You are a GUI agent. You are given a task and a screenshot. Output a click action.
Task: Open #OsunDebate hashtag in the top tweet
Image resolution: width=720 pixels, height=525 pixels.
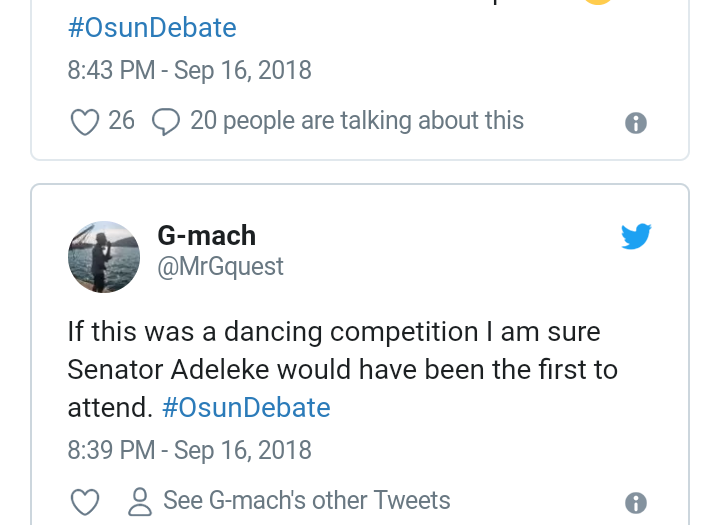coord(152,28)
